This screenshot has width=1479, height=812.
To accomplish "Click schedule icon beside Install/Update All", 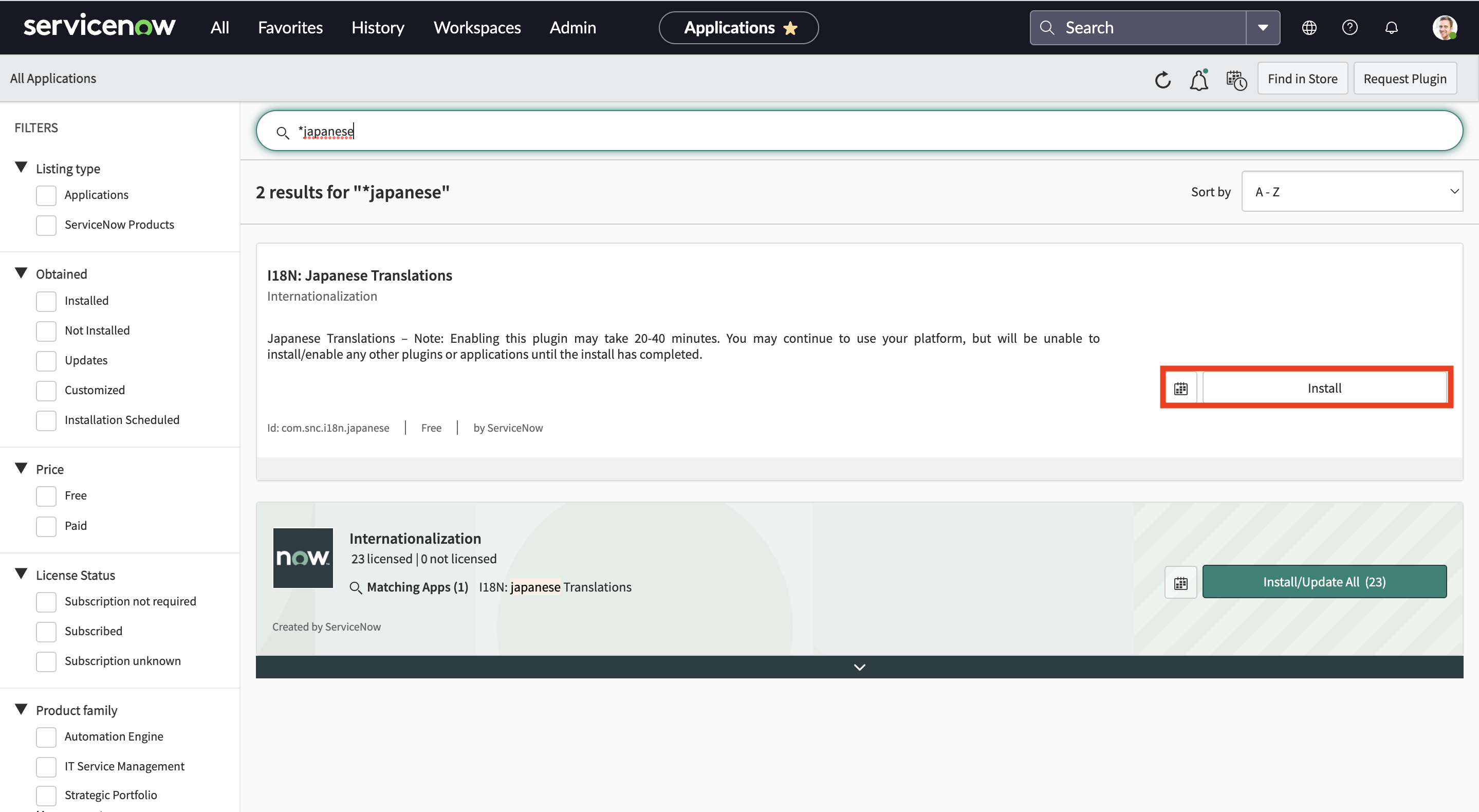I will click(x=1180, y=582).
